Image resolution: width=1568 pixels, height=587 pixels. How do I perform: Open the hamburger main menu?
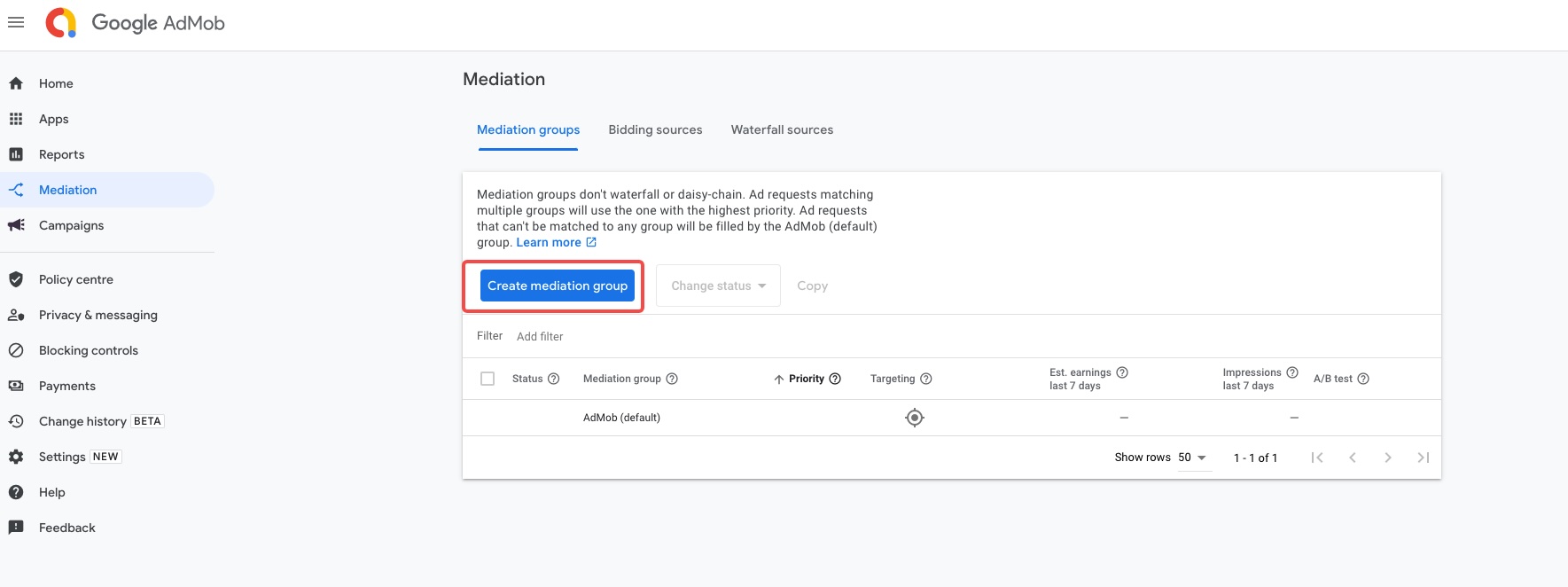[x=16, y=23]
